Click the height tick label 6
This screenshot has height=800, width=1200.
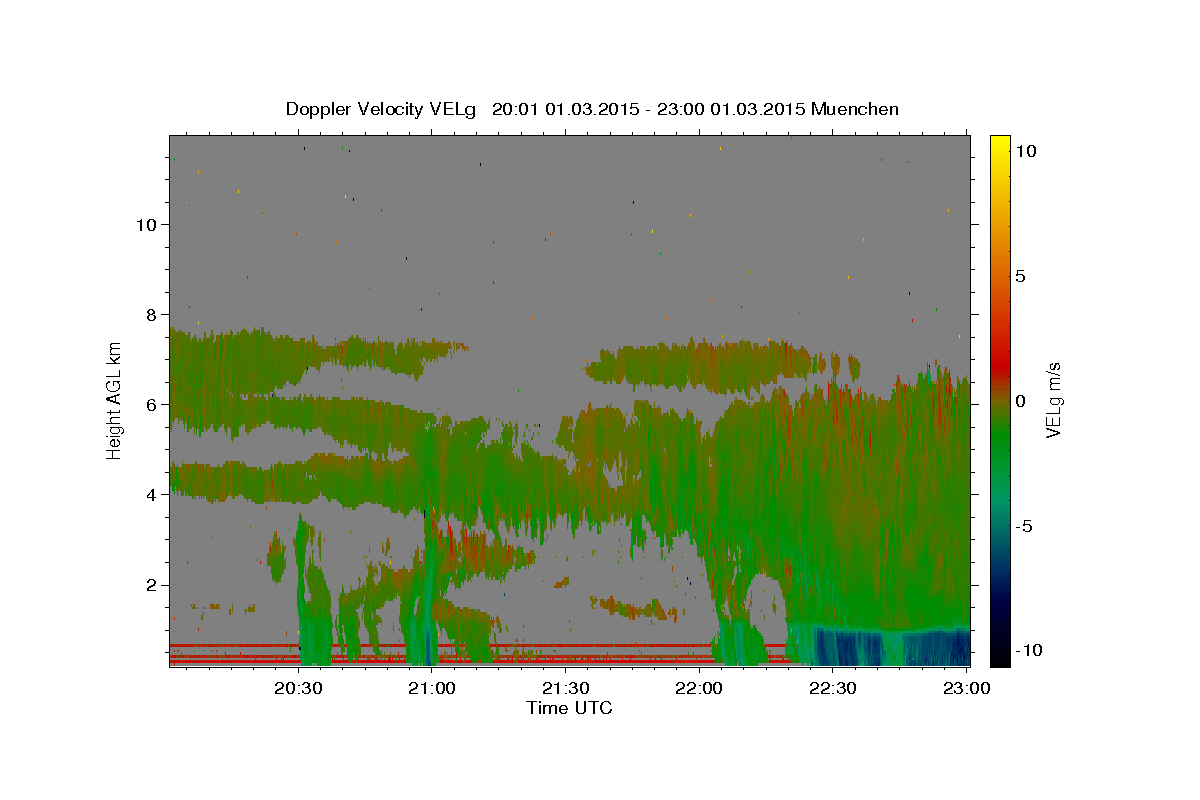click(x=153, y=404)
